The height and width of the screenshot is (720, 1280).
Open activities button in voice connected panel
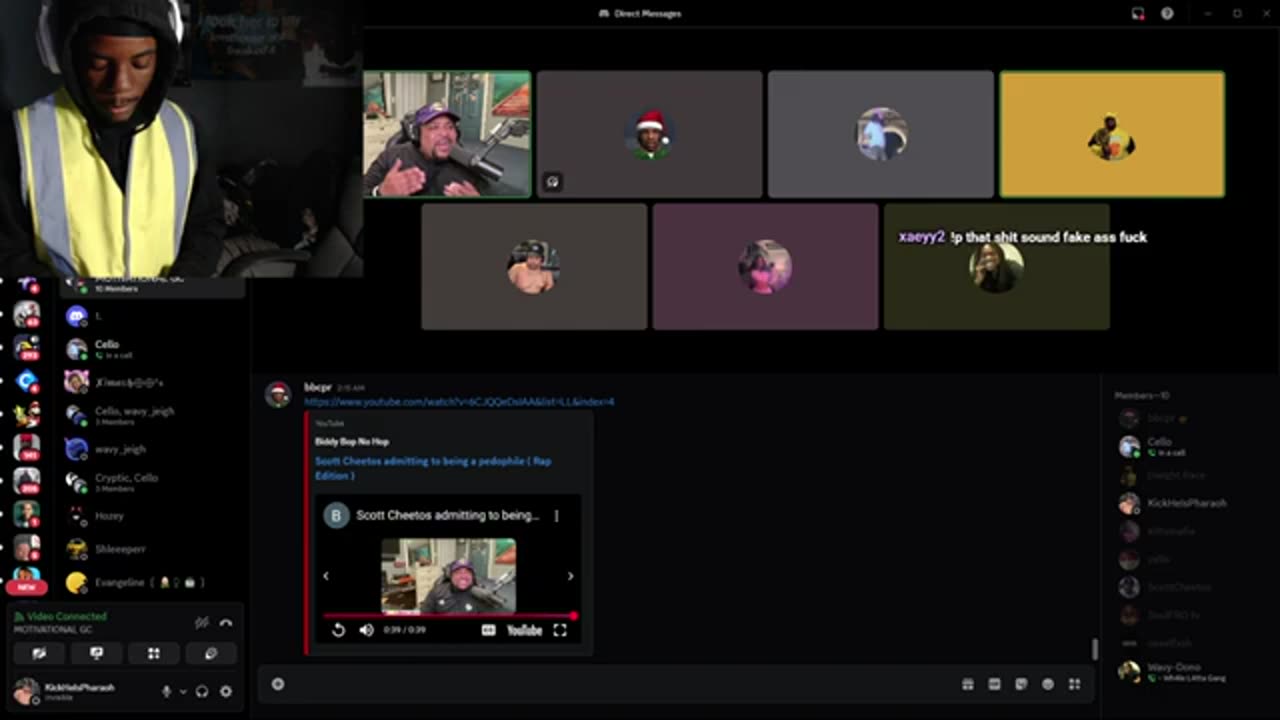point(153,653)
